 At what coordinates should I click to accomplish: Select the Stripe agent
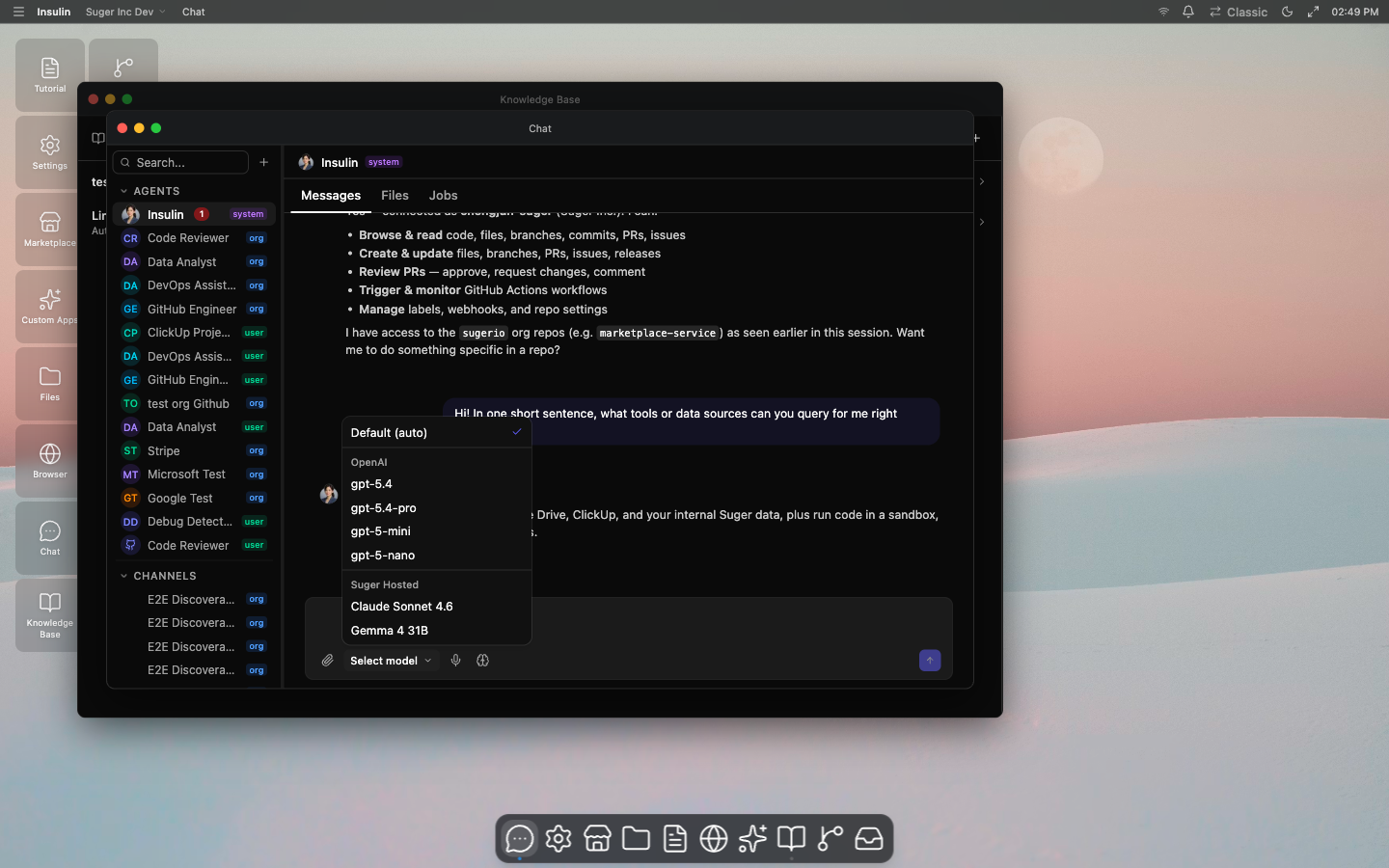pos(194,450)
